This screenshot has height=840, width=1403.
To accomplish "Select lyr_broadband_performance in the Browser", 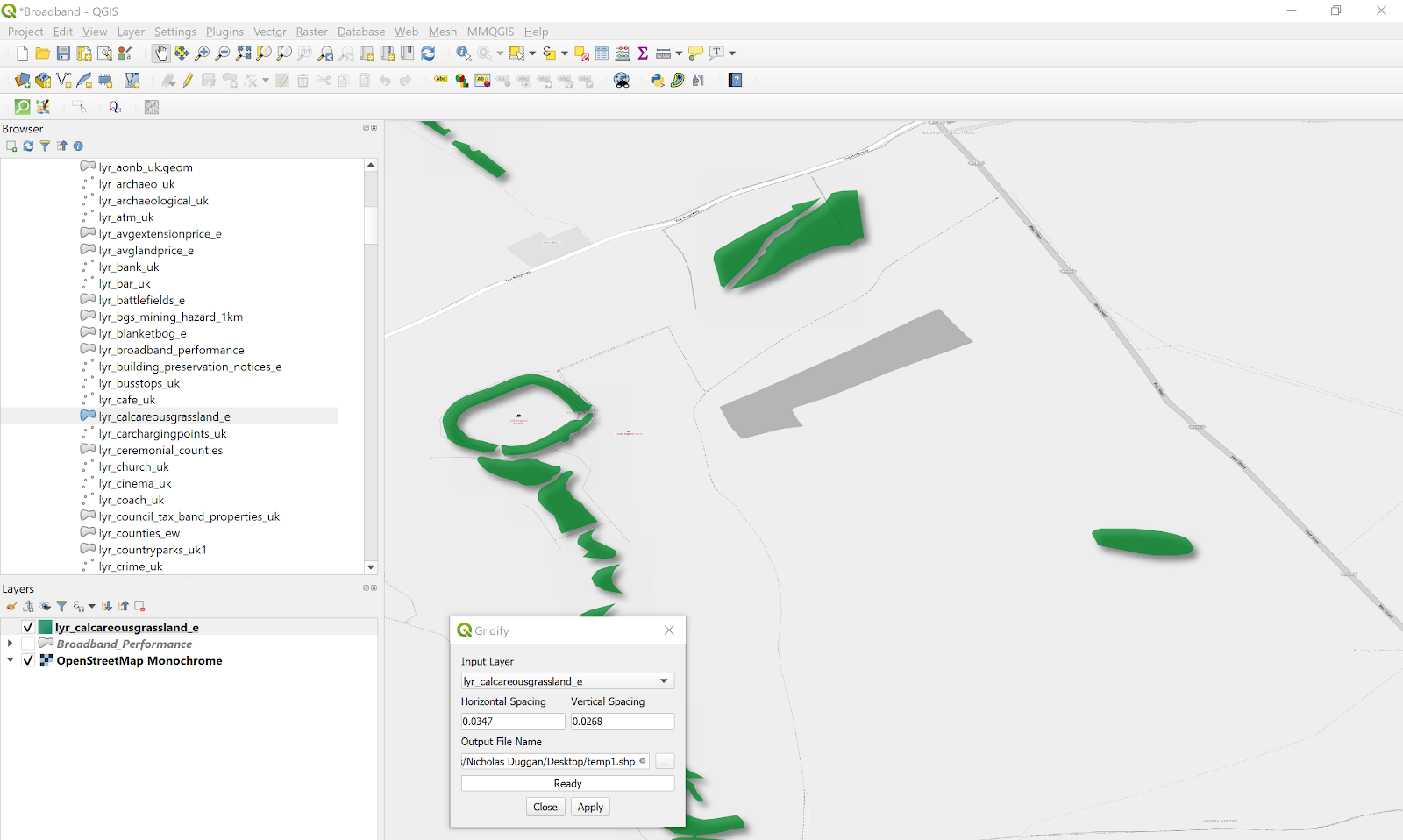I will coord(171,350).
